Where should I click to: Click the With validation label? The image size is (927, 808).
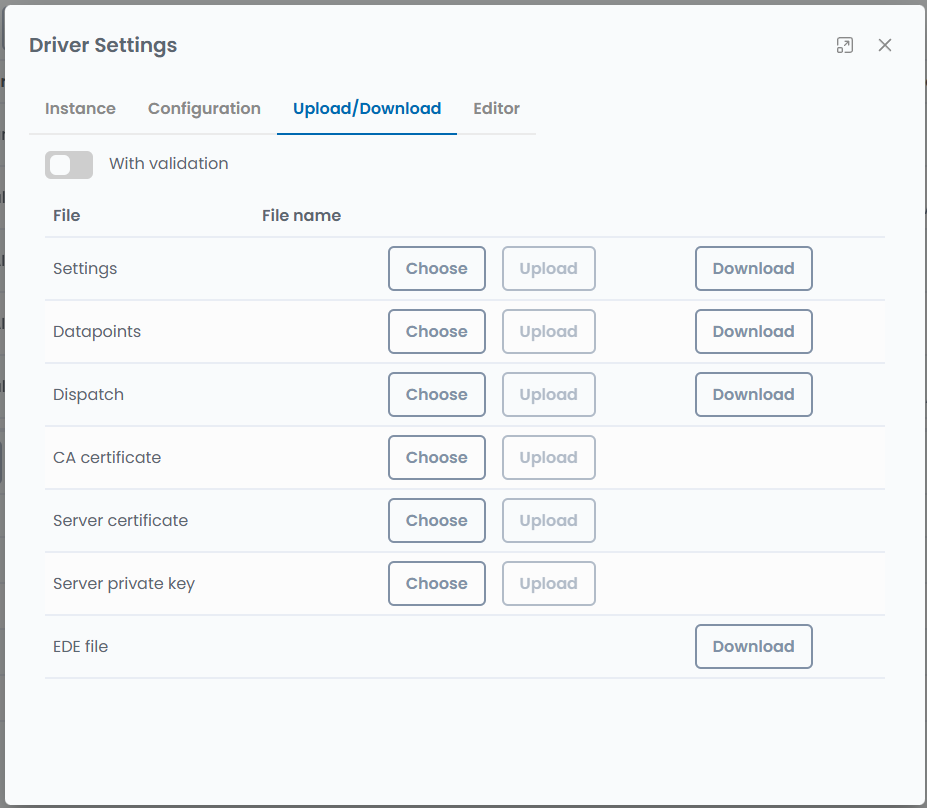pyautogui.click(x=168, y=164)
